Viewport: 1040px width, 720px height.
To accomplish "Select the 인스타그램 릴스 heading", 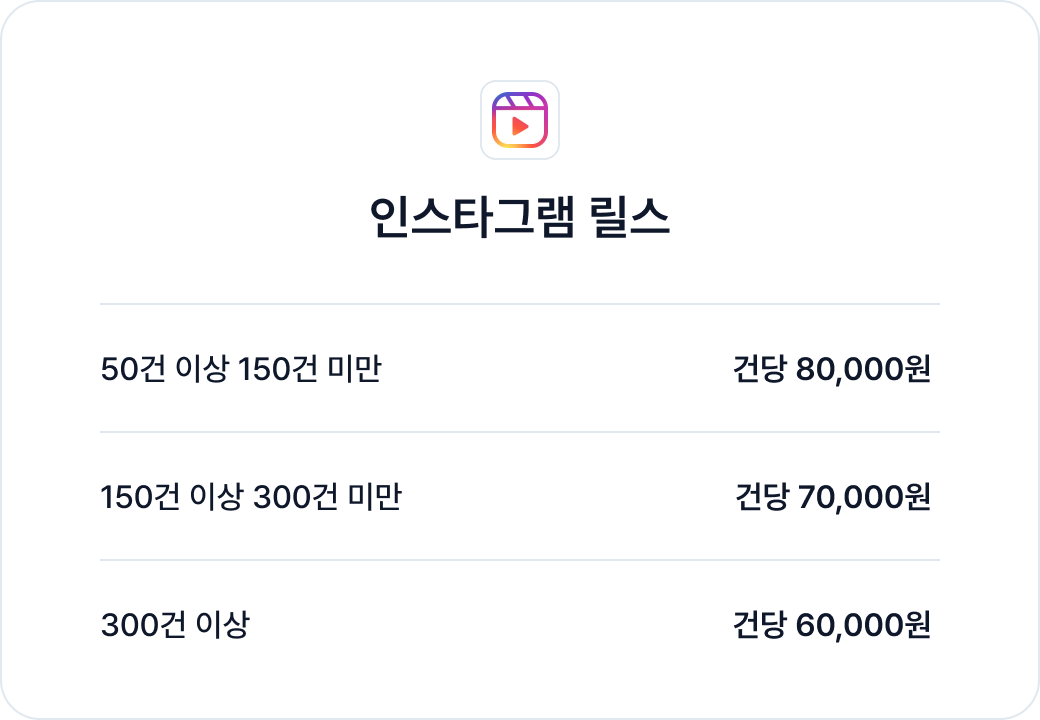I will [x=520, y=217].
